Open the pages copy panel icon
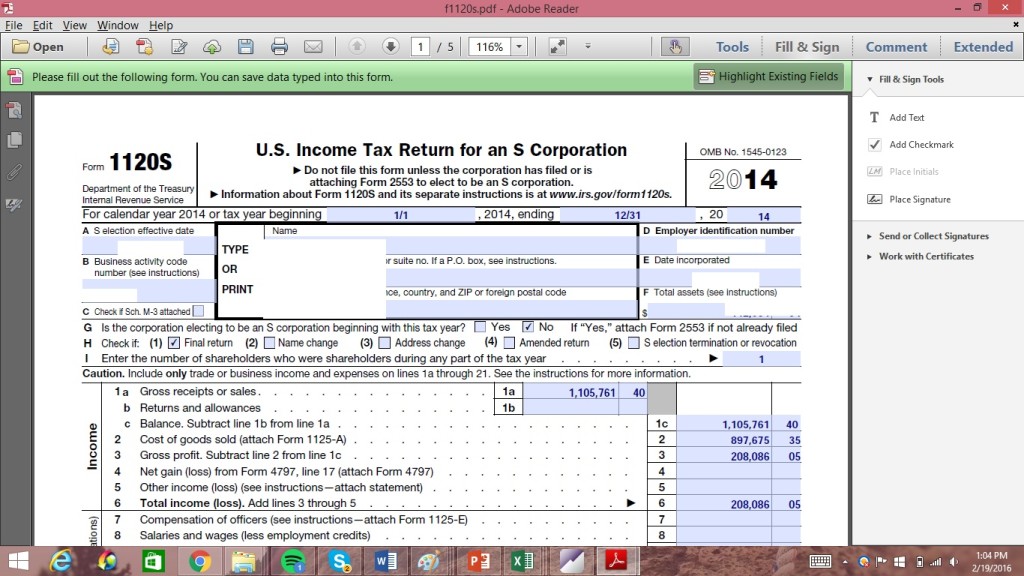Image resolution: width=1024 pixels, height=576 pixels. 14,140
